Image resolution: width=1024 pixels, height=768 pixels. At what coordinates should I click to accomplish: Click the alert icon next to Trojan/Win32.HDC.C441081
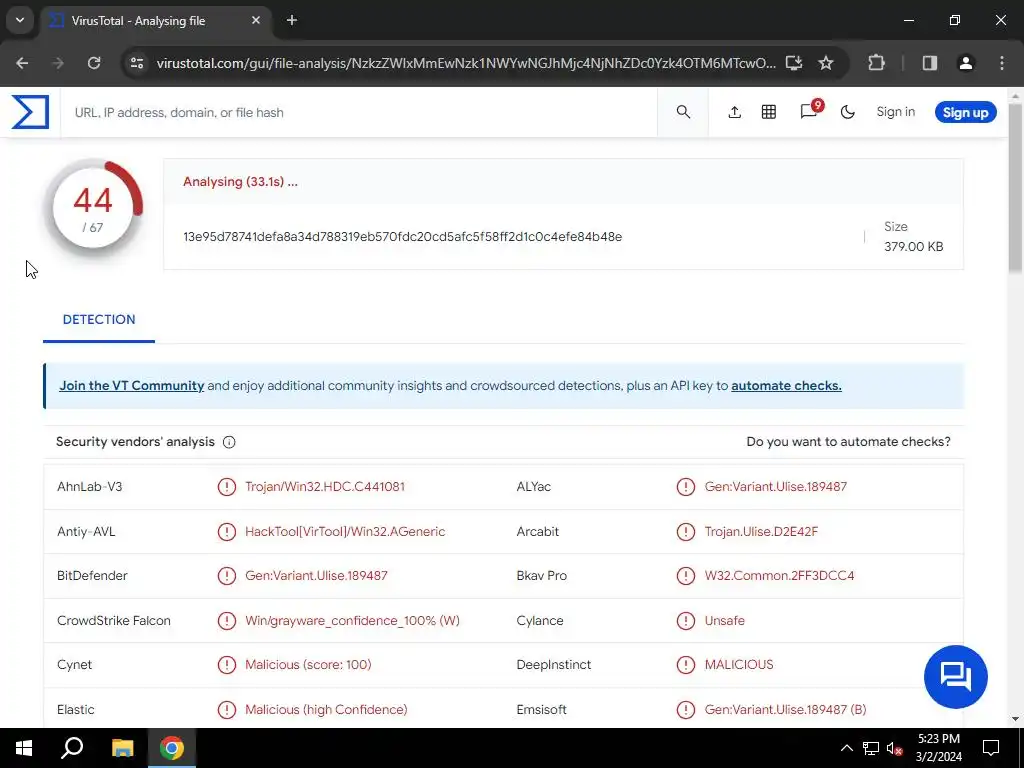[227, 487]
